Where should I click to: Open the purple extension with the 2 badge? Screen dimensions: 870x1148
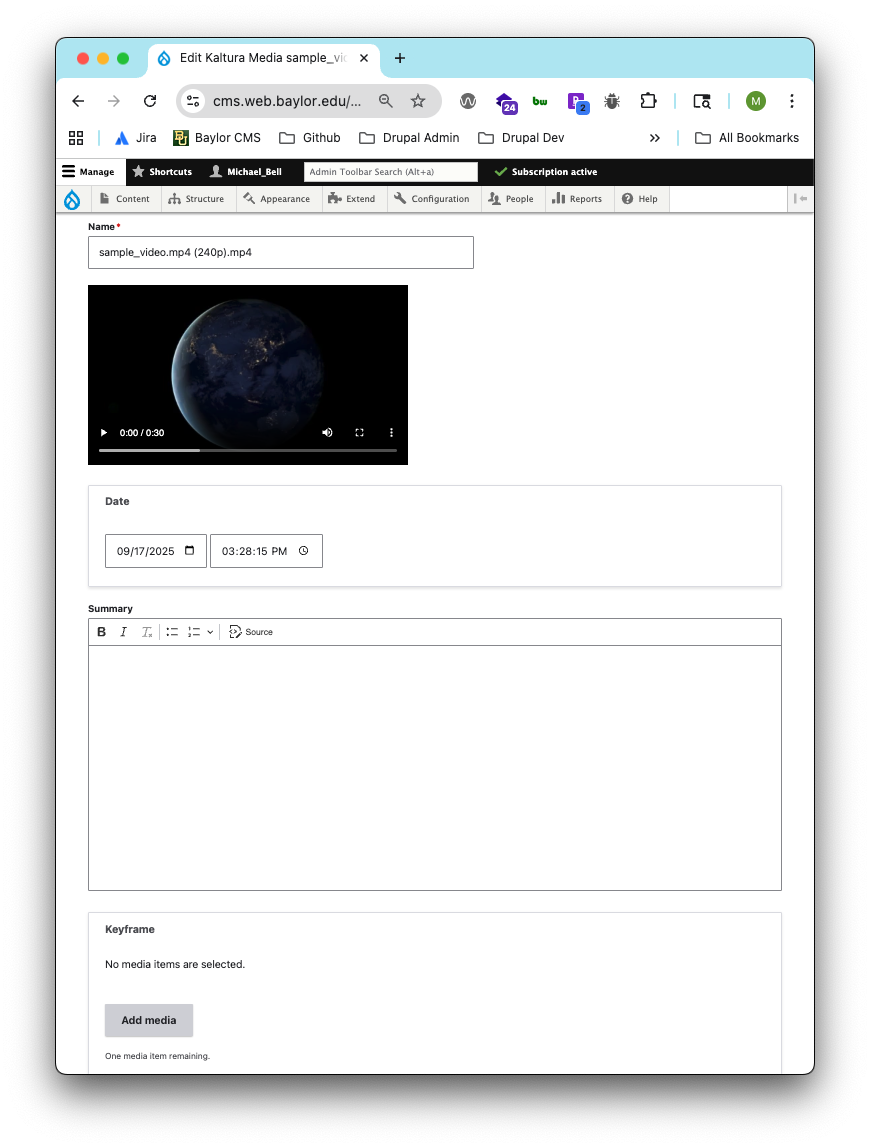(578, 103)
